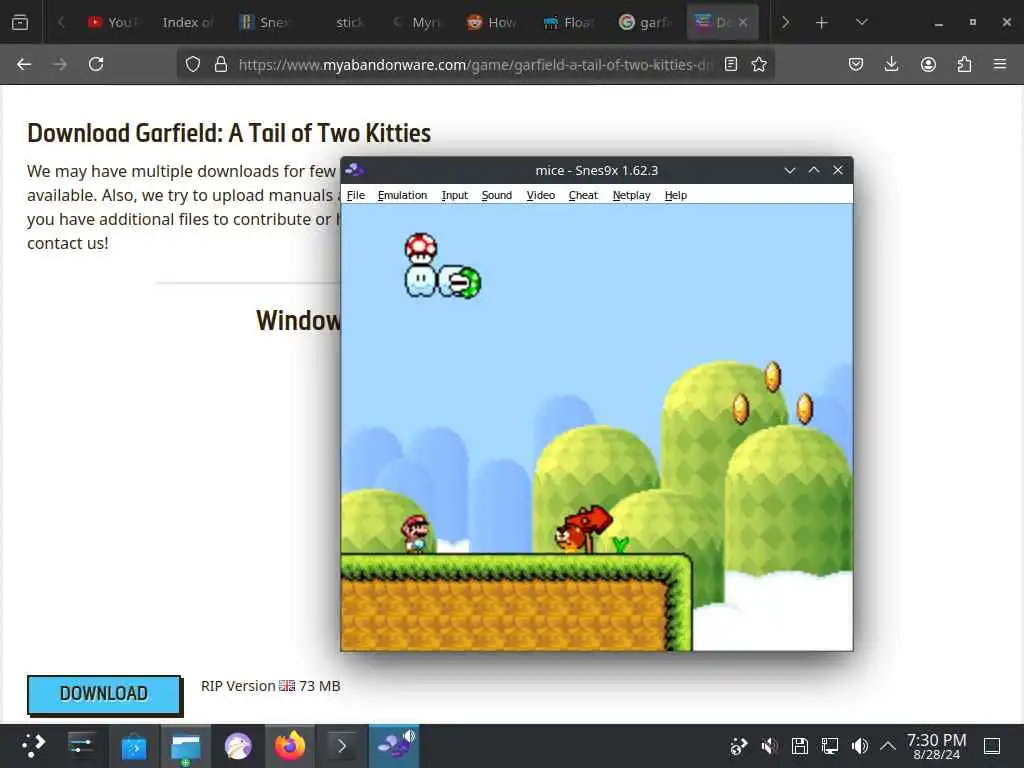Focus the myabandonware URL address field
Image resolution: width=1024 pixels, height=768 pixels.
coord(475,65)
